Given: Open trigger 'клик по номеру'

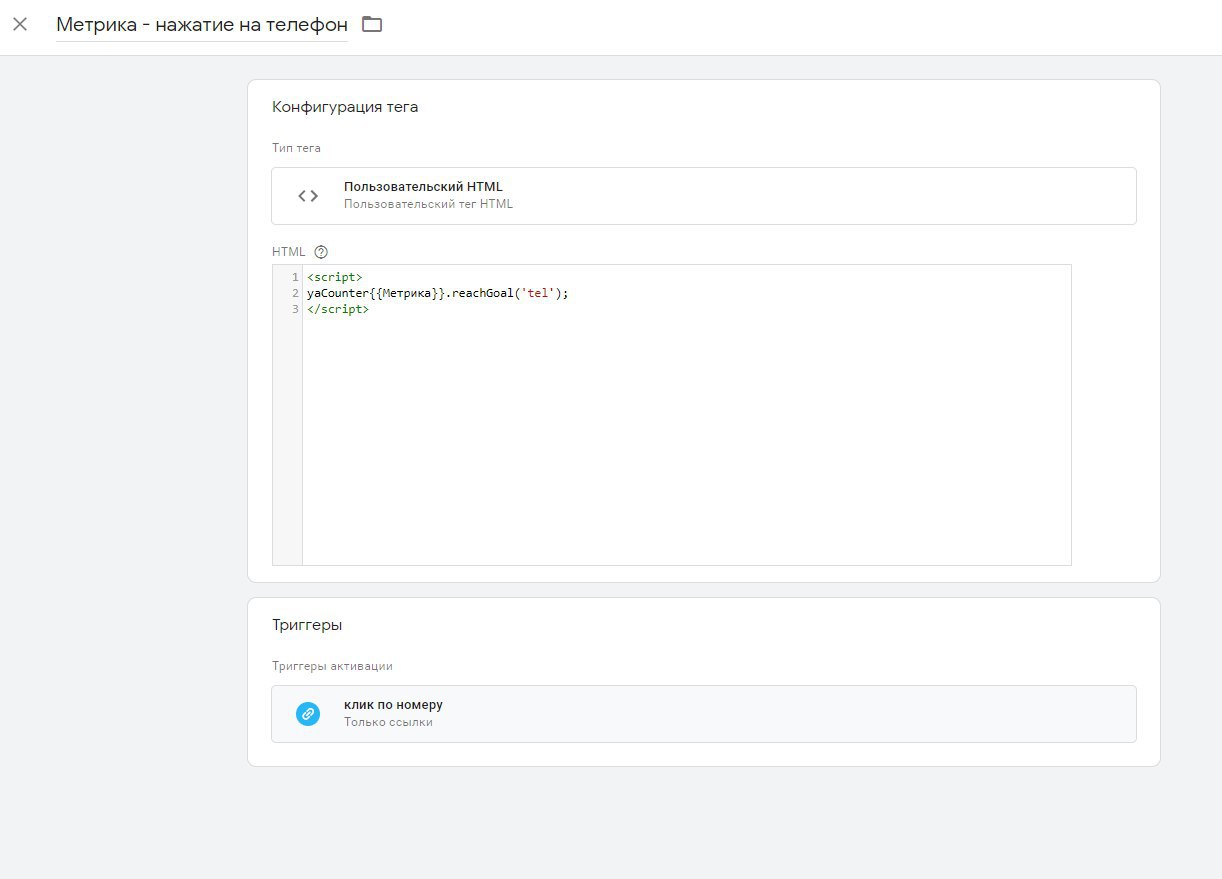Looking at the screenshot, I should [x=704, y=714].
